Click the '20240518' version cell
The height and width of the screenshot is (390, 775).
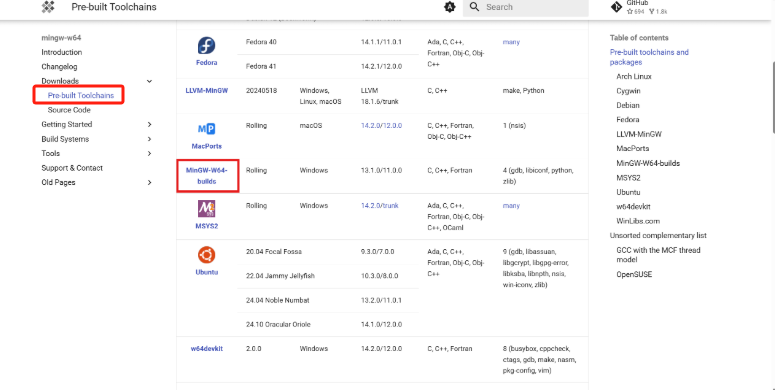tap(261, 90)
